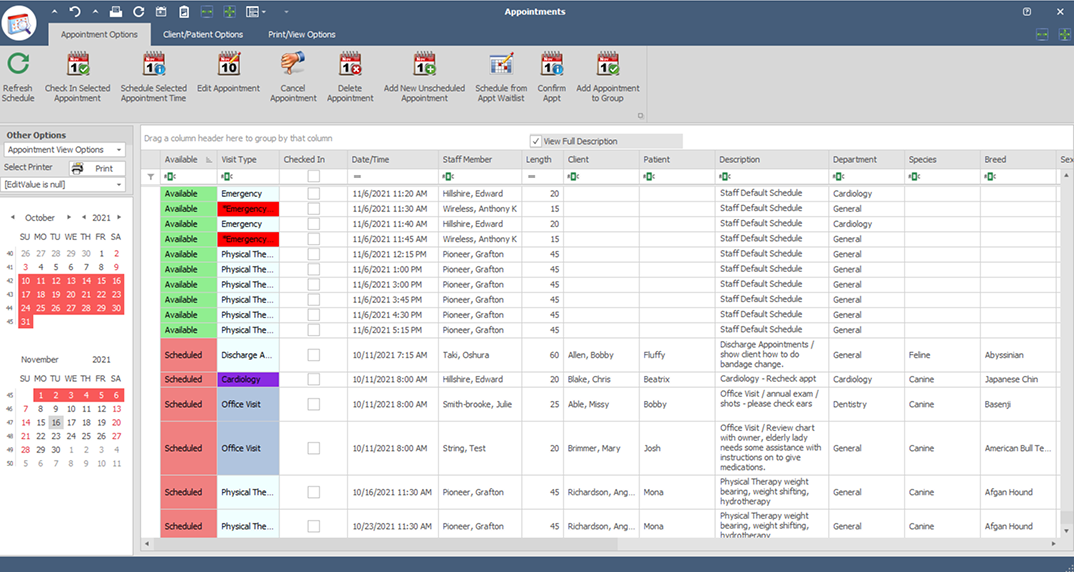Viewport: 1074px width, 572px height.
Task: Click Check In Selected Appointment icon
Action: (x=77, y=64)
